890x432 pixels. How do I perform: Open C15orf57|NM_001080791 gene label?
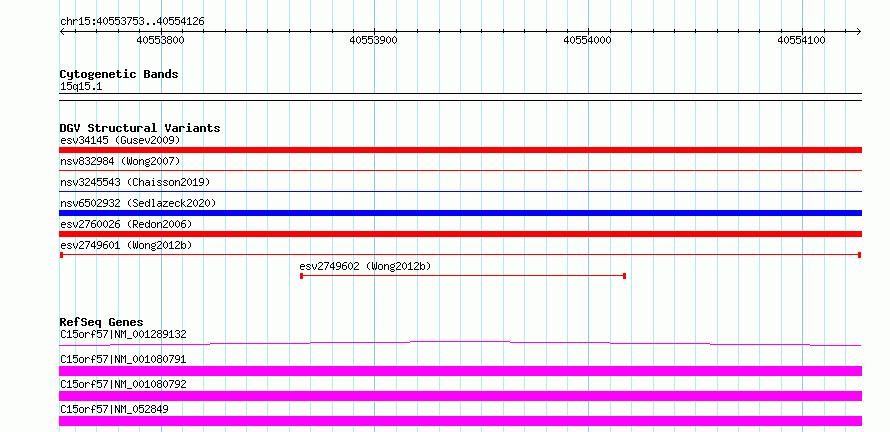[123, 359]
